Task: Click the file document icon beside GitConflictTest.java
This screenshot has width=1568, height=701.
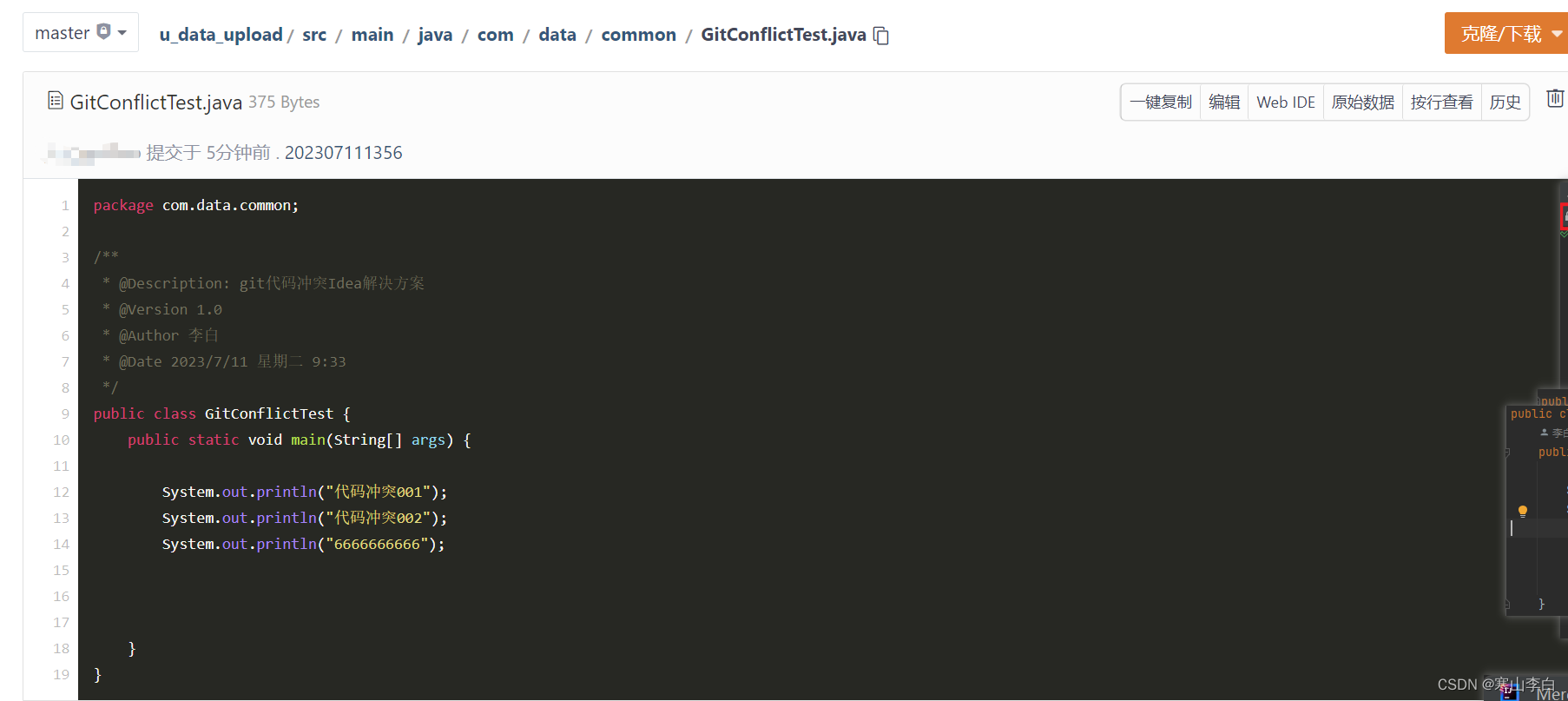Action: 56,101
